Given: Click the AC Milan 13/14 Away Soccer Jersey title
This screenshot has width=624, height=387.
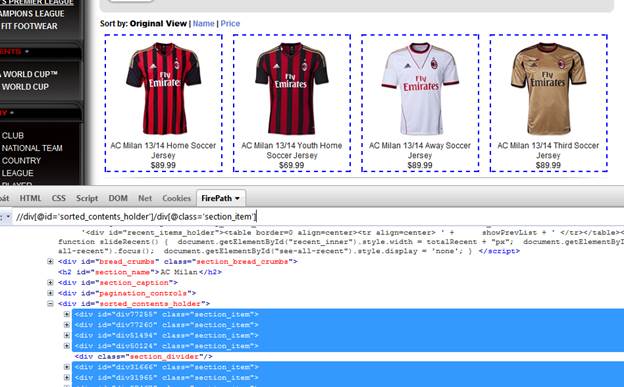Looking at the screenshot, I should [420, 150].
